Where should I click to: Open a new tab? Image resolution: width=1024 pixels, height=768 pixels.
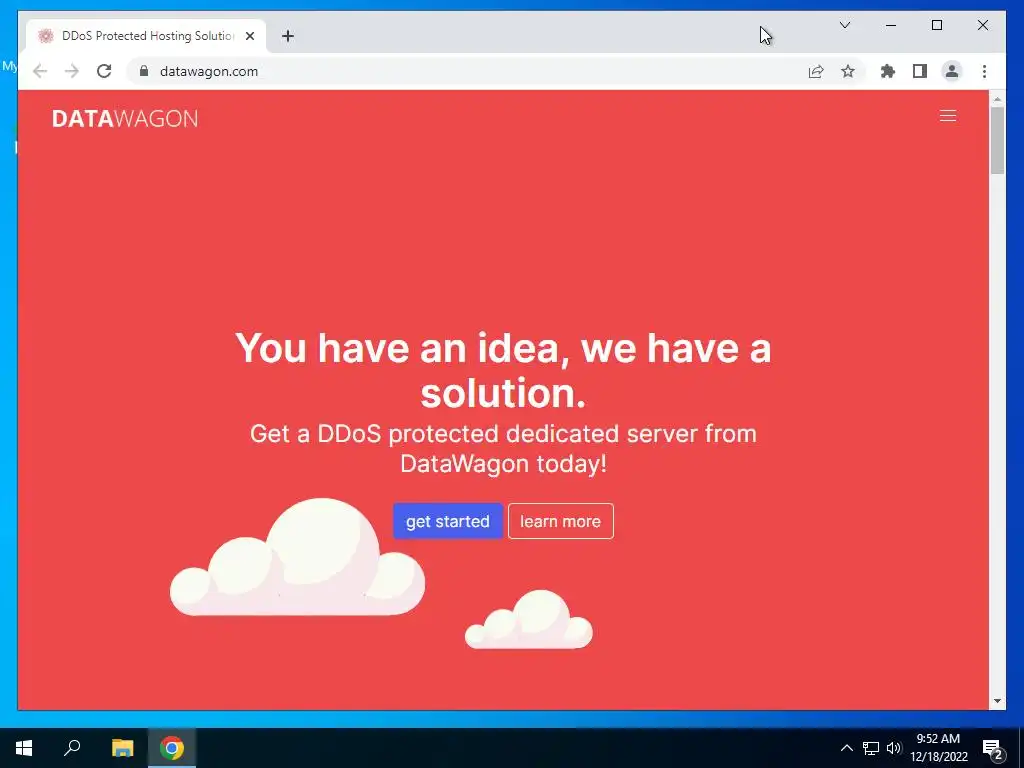(x=288, y=36)
